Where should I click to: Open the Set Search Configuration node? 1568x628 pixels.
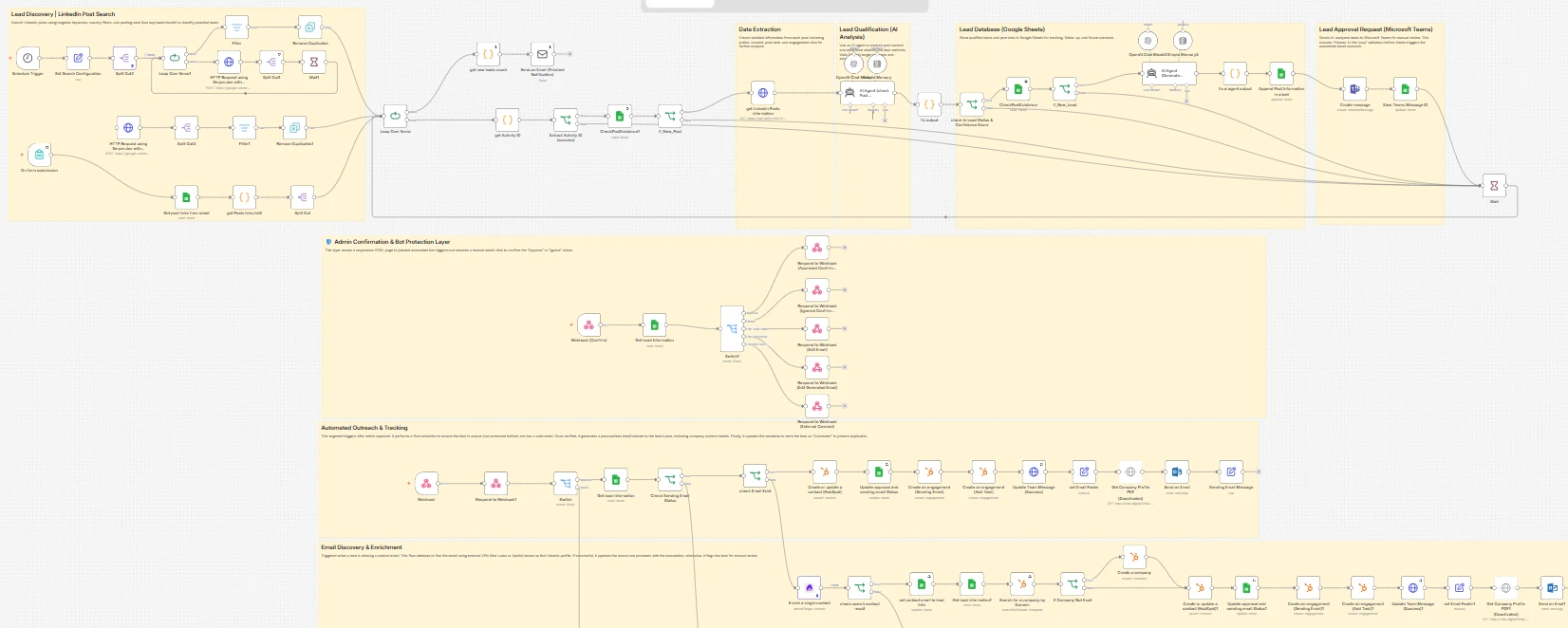[x=78, y=59]
